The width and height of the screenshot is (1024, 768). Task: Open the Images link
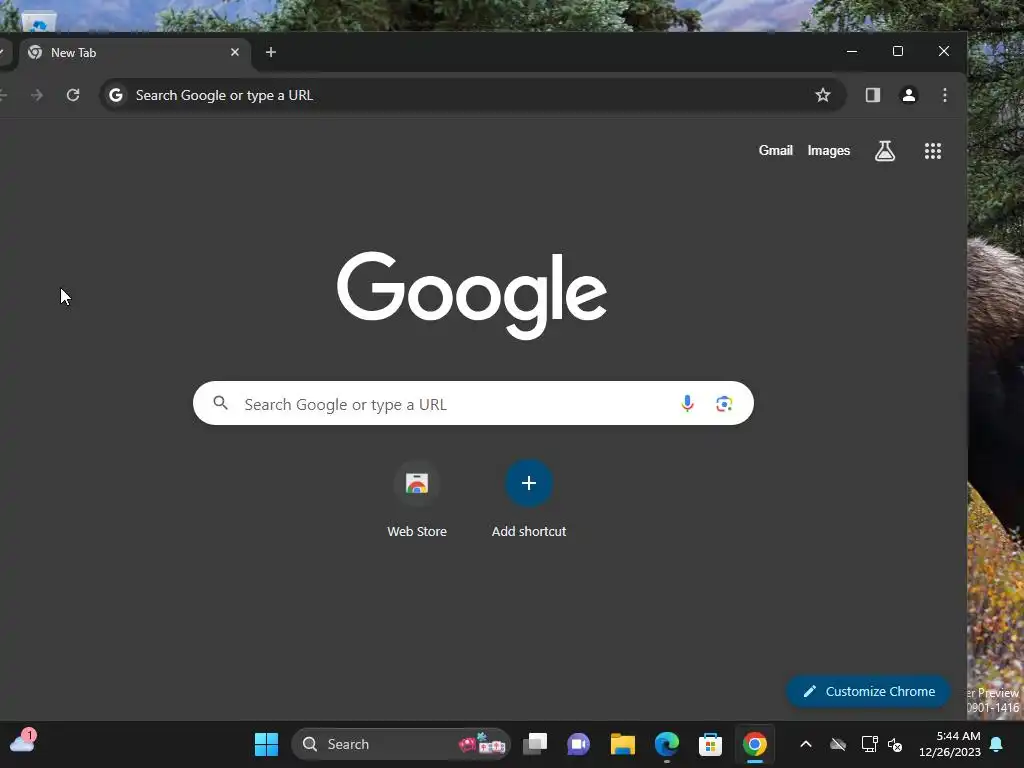829,151
